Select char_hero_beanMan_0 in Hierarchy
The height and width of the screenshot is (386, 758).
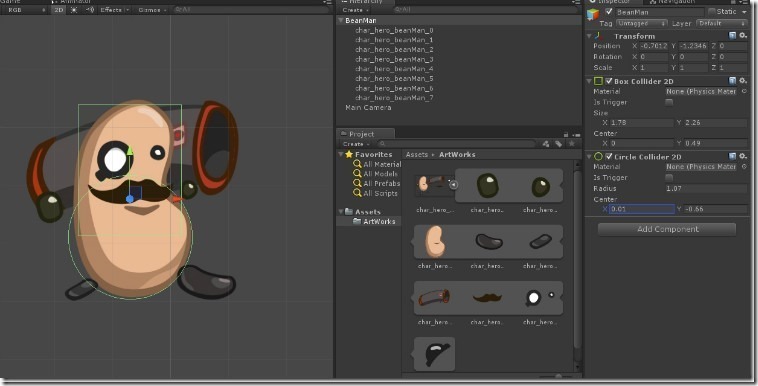click(394, 30)
